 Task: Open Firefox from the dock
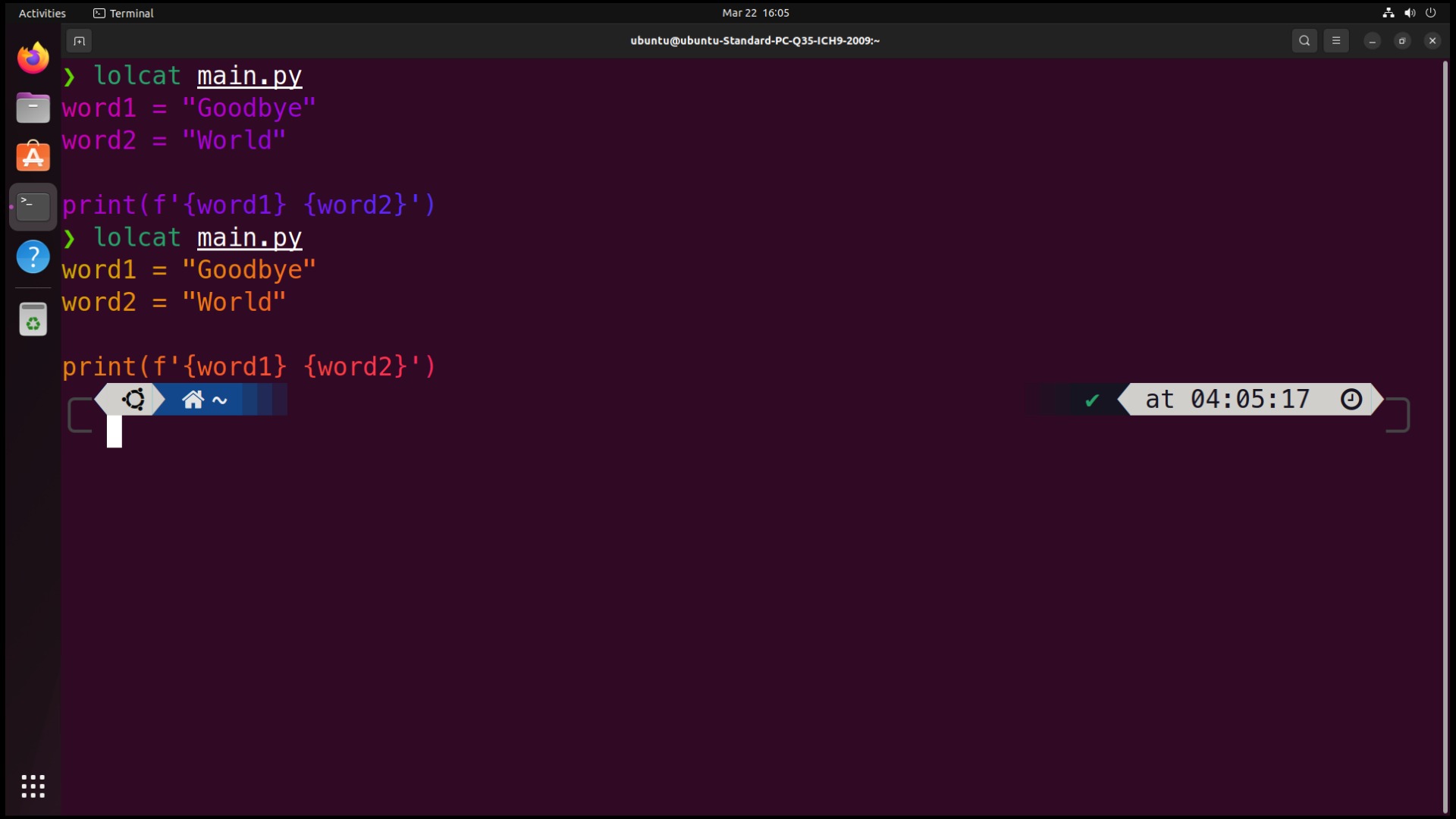(33, 58)
